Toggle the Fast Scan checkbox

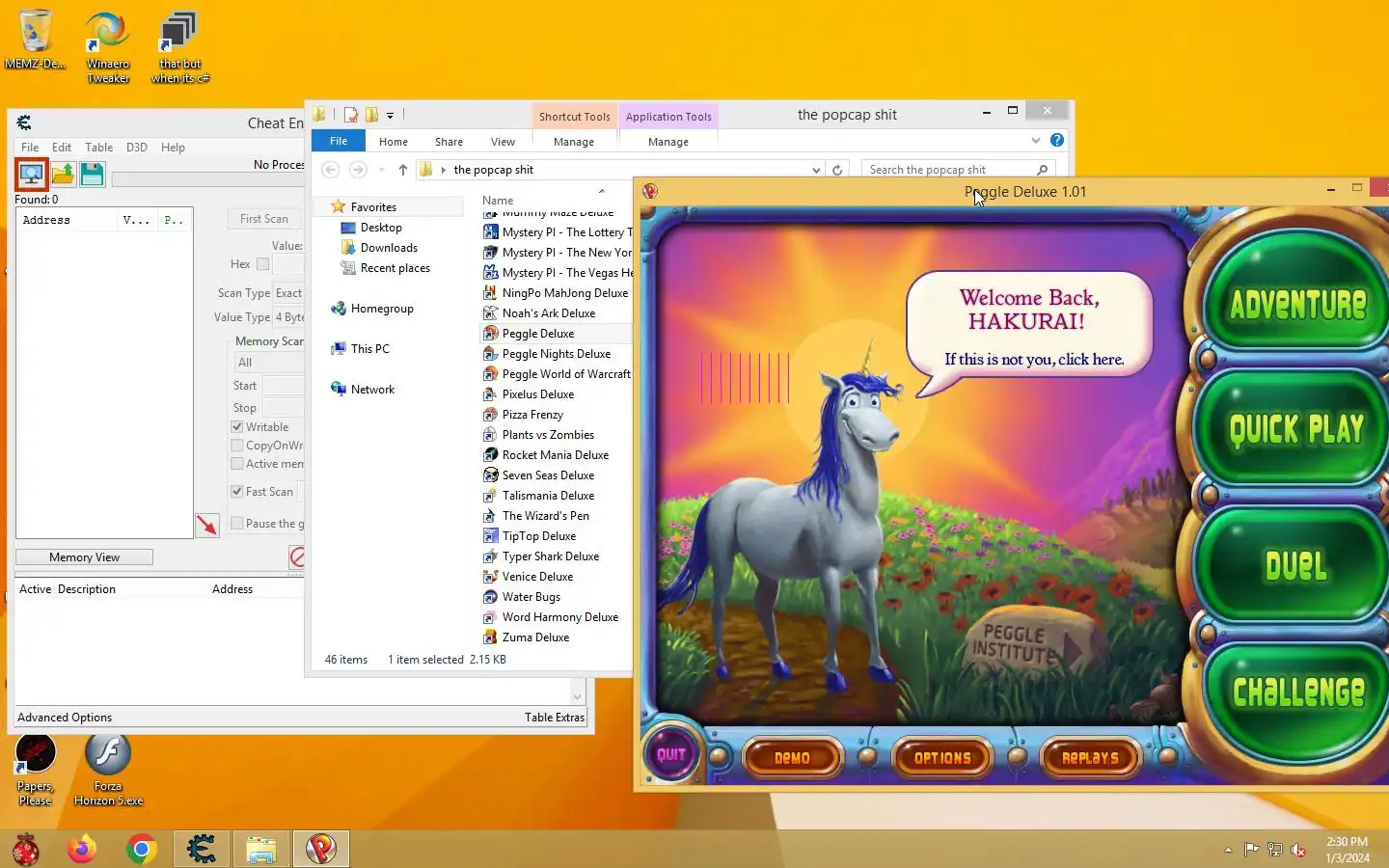237,492
